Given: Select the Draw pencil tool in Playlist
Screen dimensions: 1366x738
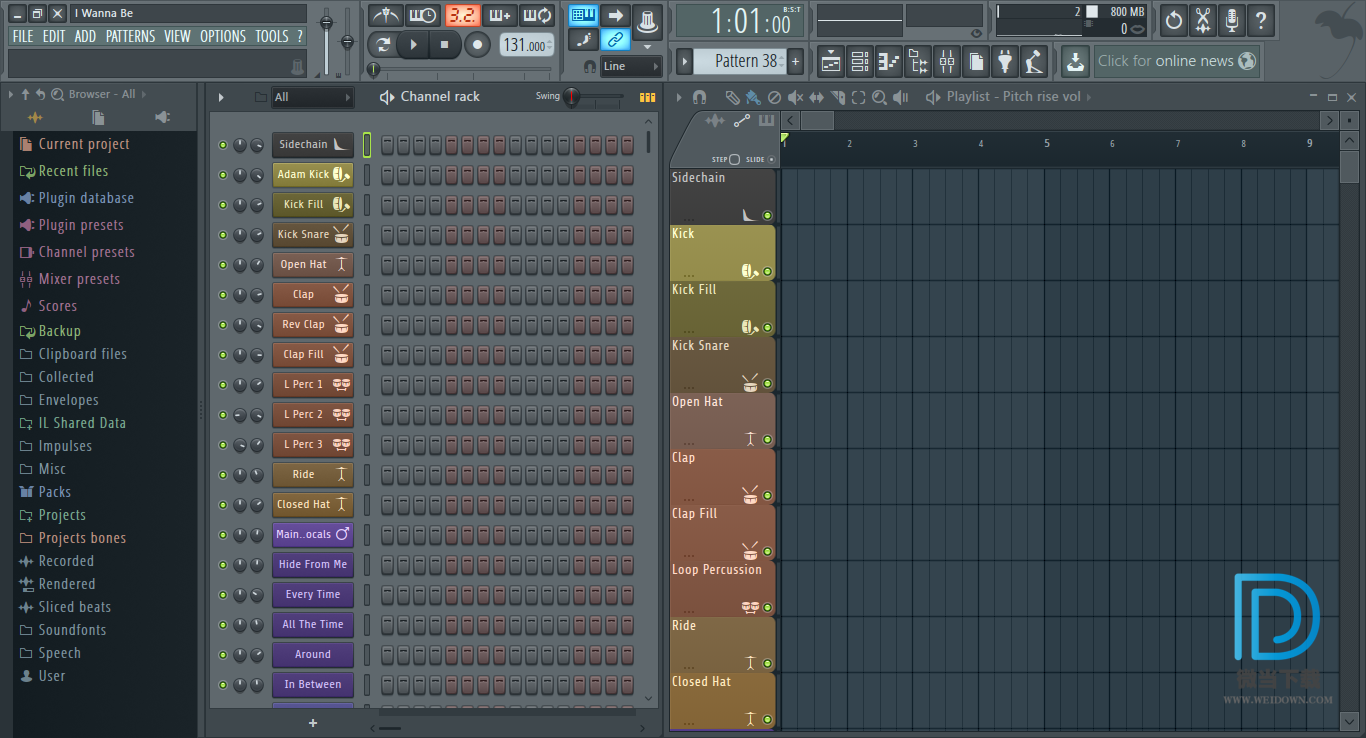Looking at the screenshot, I should pos(732,97).
